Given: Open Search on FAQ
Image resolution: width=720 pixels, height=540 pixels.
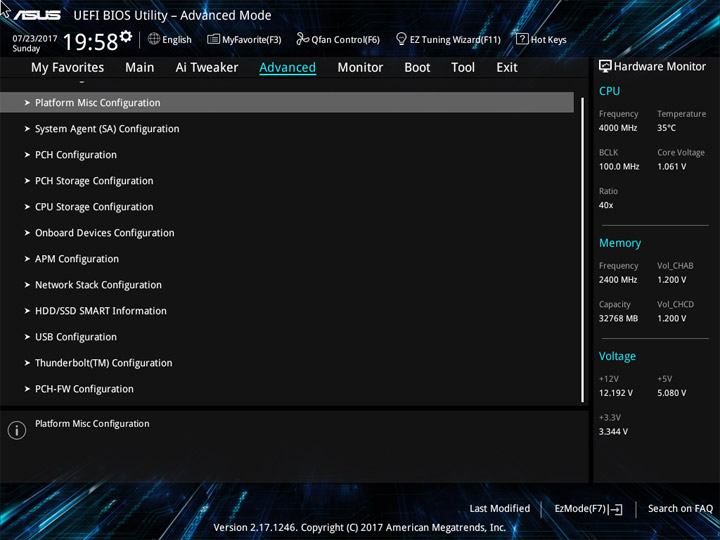Looking at the screenshot, I should click(680, 509).
